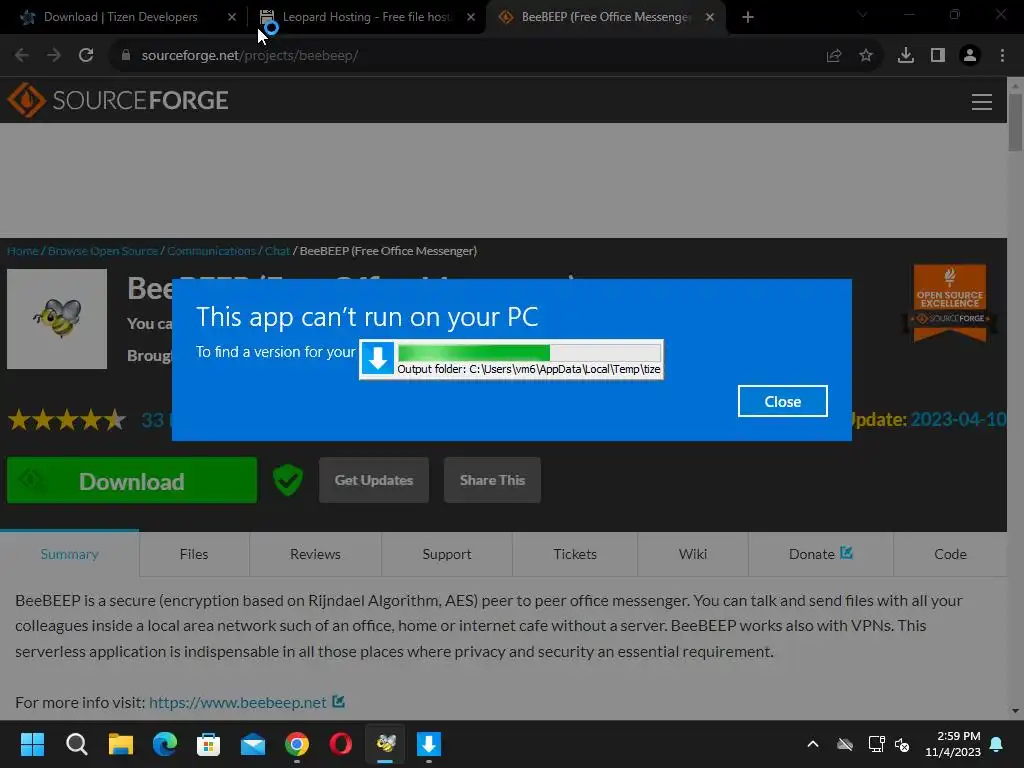Screen dimensions: 1024x768
Task: Switch to Leopard Hosting tab
Action: (x=366, y=17)
